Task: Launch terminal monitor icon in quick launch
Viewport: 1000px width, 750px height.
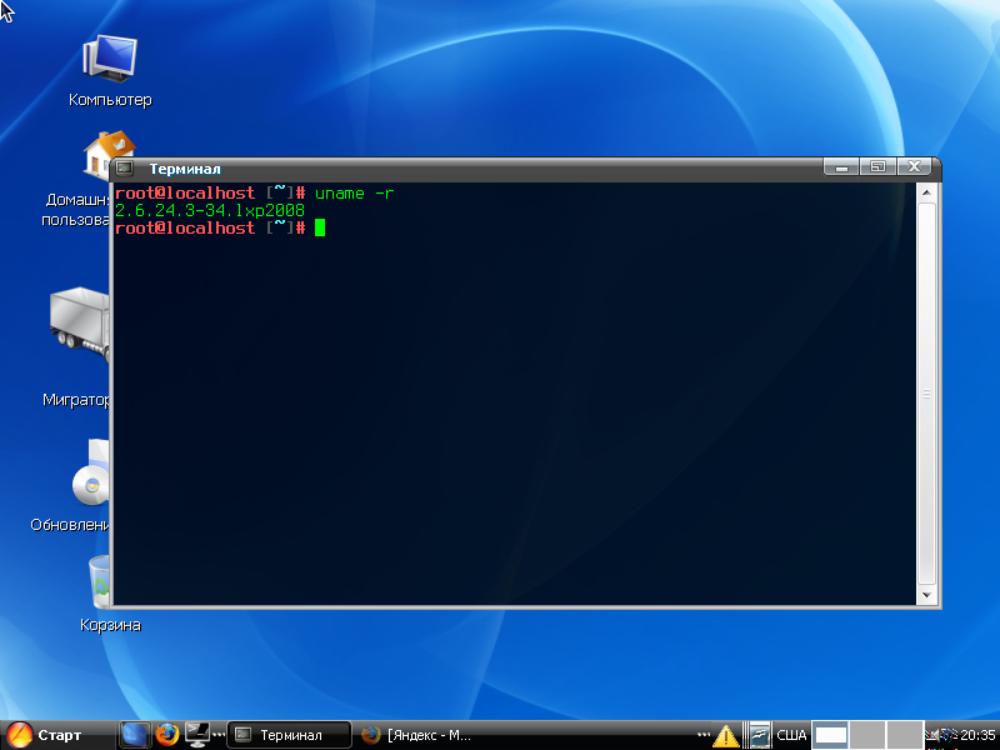Action: click(x=197, y=735)
